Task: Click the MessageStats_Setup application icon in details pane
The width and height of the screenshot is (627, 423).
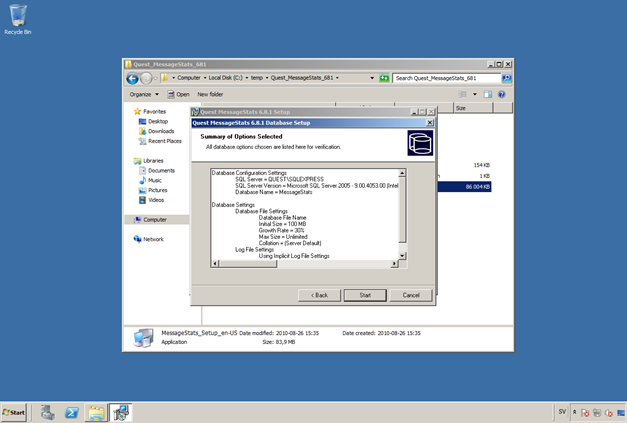Action: [x=144, y=338]
